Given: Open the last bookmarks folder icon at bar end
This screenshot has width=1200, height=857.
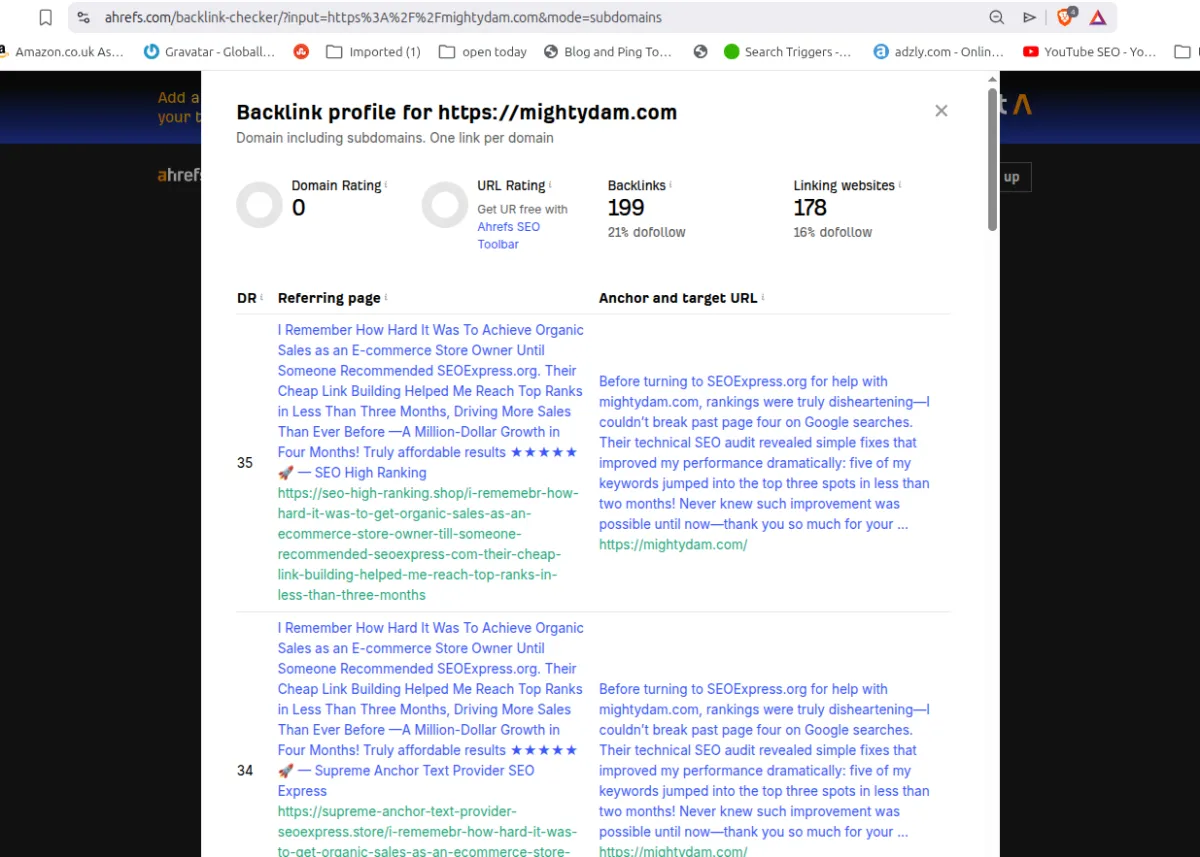Looking at the screenshot, I should point(1182,52).
